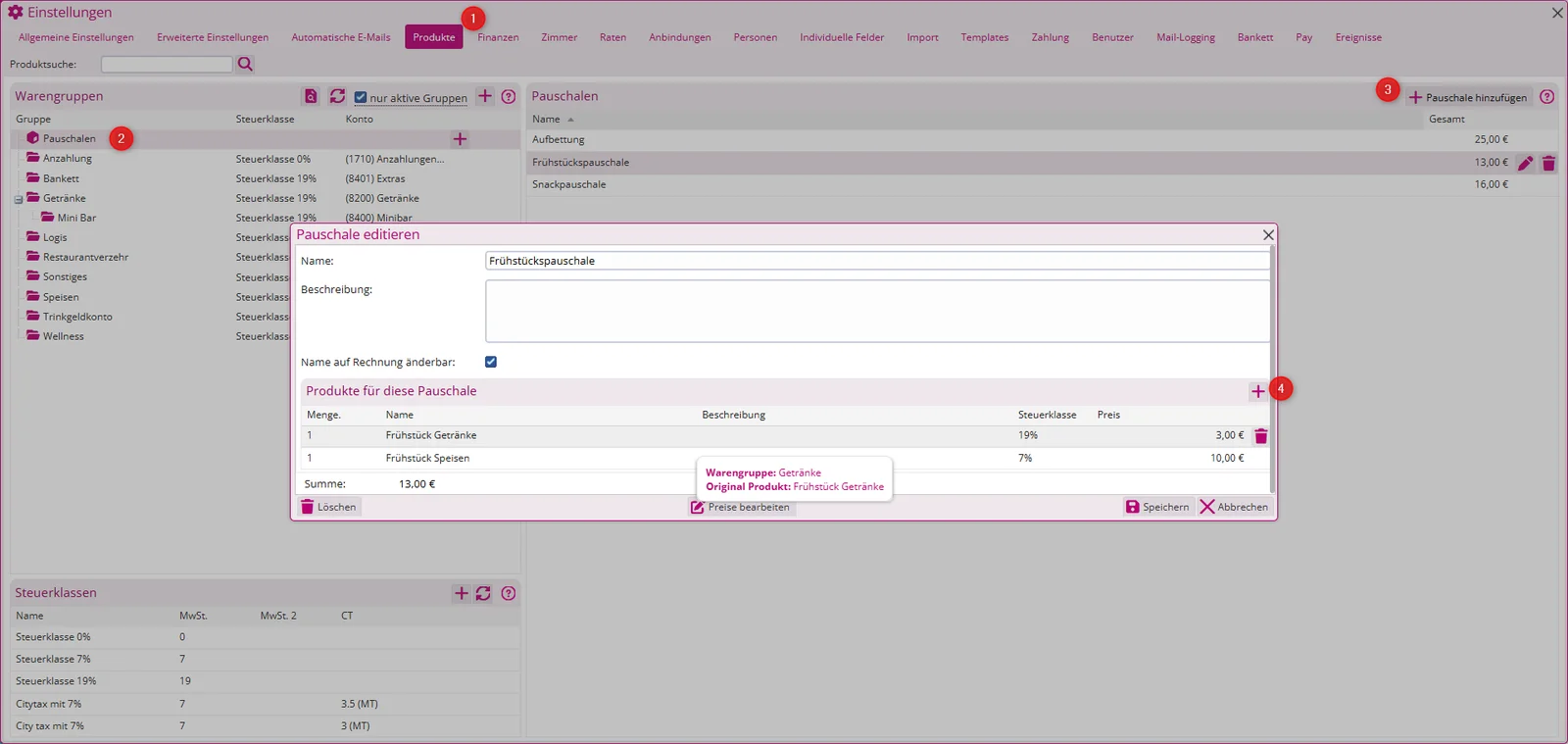Toggle the 'nur aktive Gruppen' checkbox
Screen dimensions: 1568x744
point(361,97)
